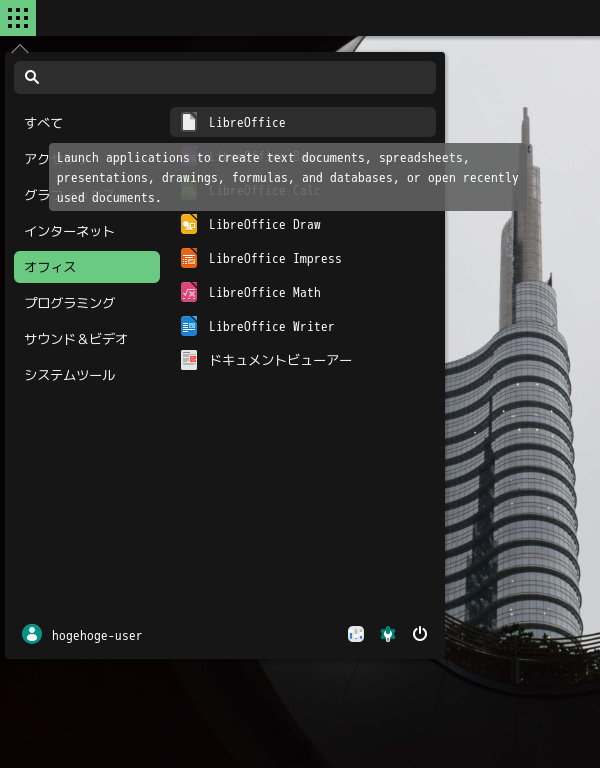Click the power button icon
Screen dimensions: 600x768
tap(420, 634)
